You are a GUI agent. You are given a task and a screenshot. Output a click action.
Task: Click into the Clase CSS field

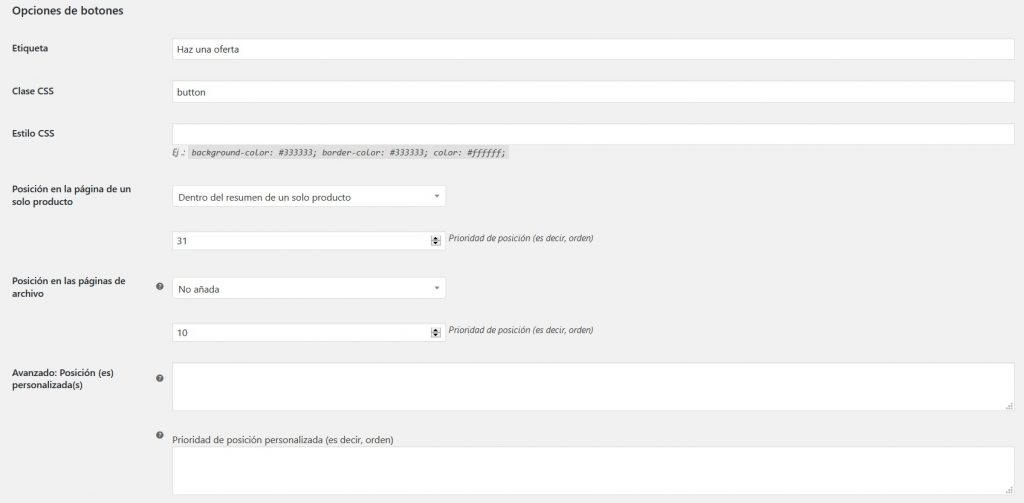pyautogui.click(x=593, y=92)
